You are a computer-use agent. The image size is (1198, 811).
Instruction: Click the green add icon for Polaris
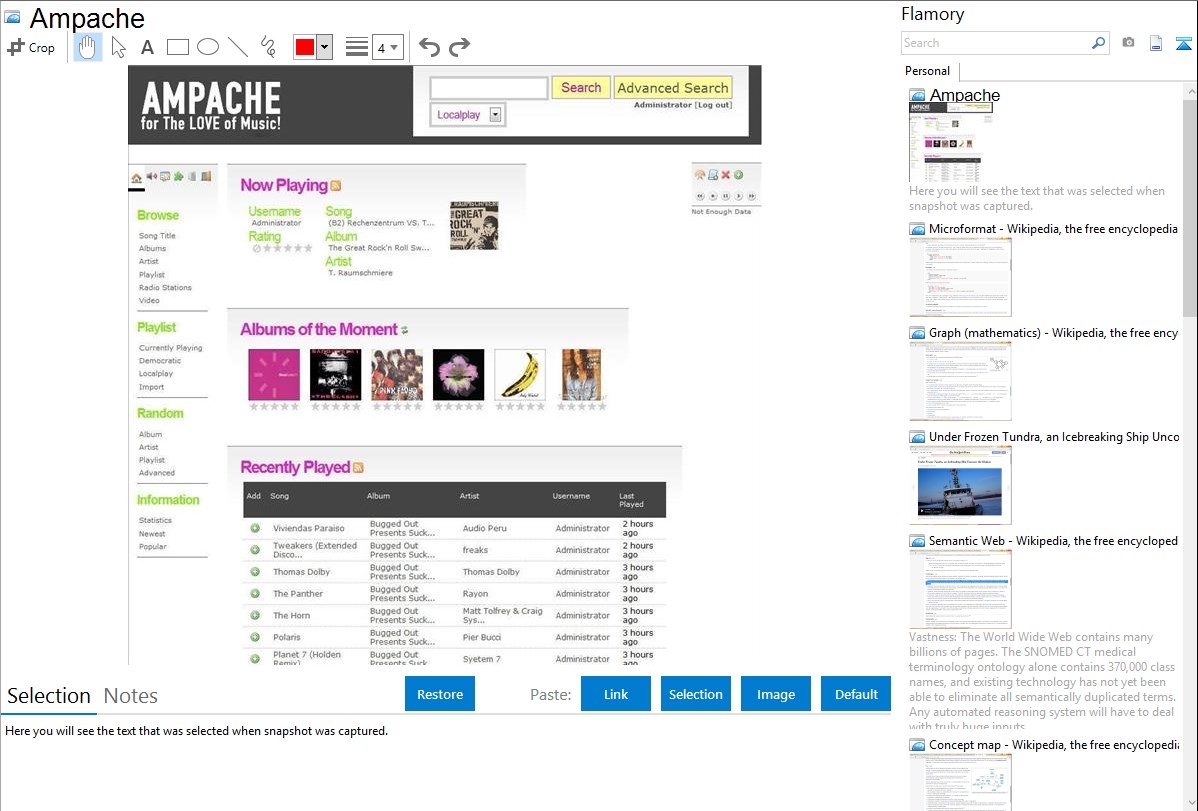tap(254, 637)
